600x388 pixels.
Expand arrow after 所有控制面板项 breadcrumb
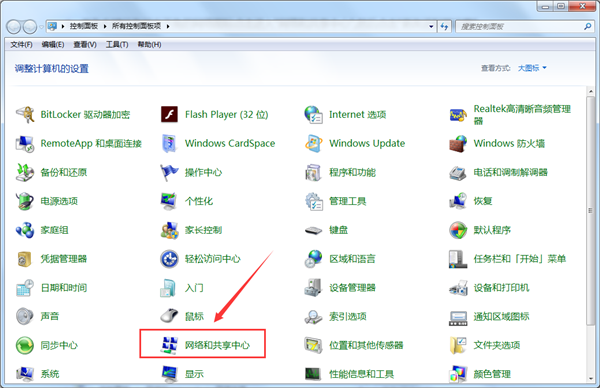coord(168,26)
